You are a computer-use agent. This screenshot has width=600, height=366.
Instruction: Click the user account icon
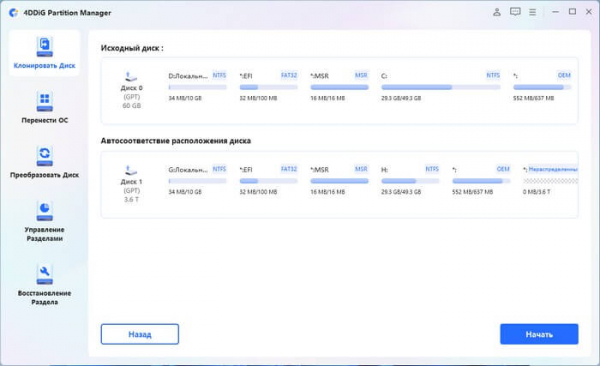pos(497,12)
